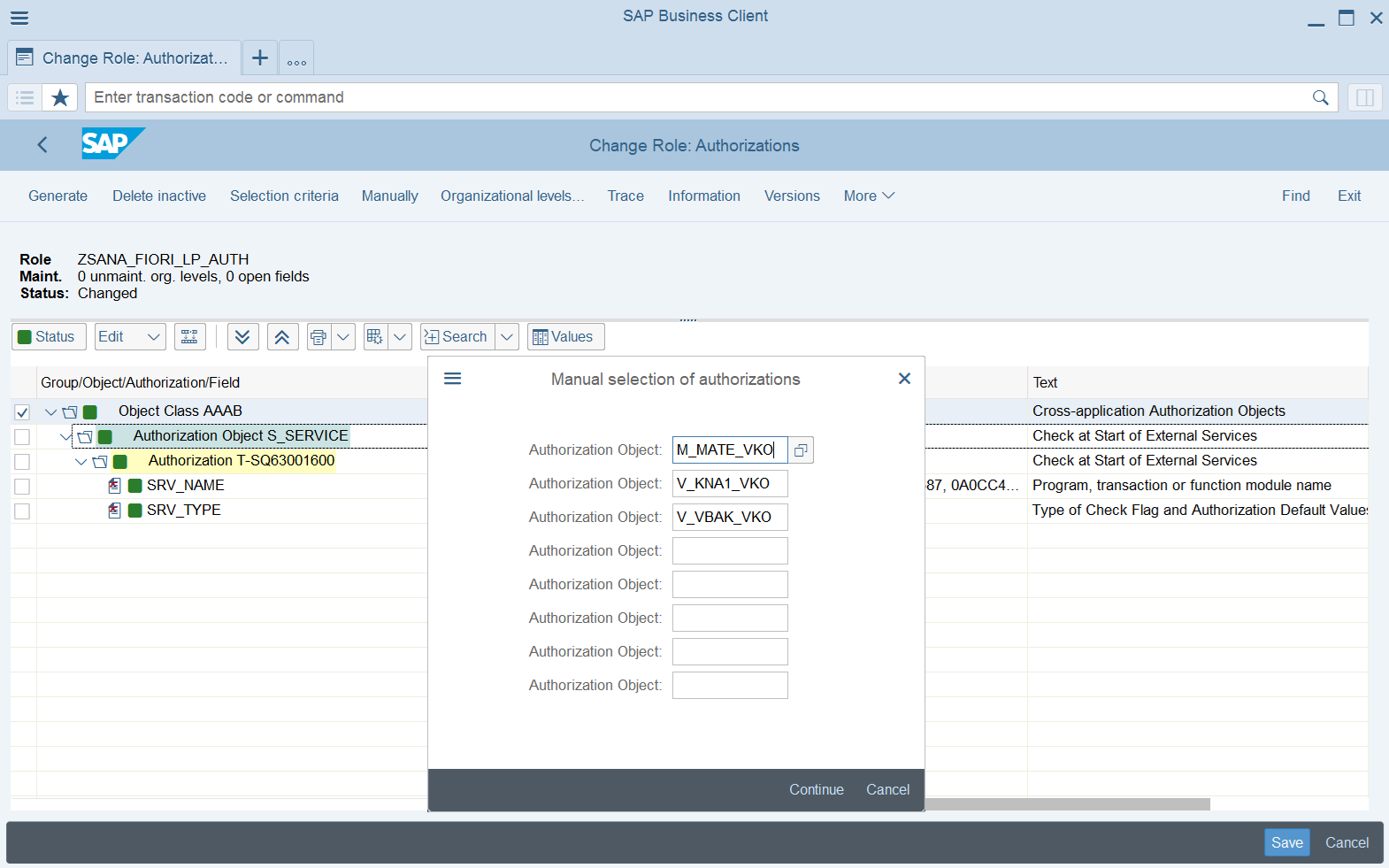Open value help for M_MATE_VKO field

pyautogui.click(x=801, y=450)
